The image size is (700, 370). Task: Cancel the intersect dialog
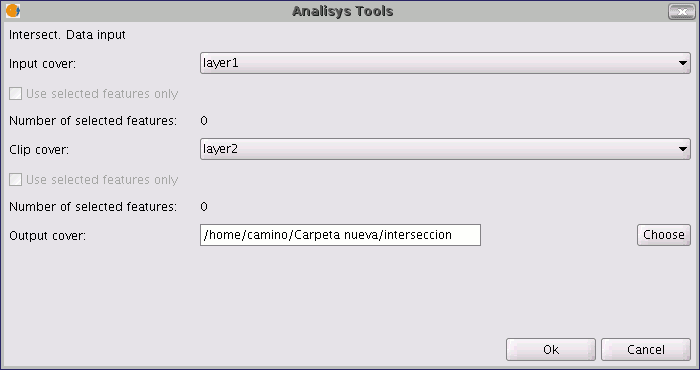coord(646,349)
